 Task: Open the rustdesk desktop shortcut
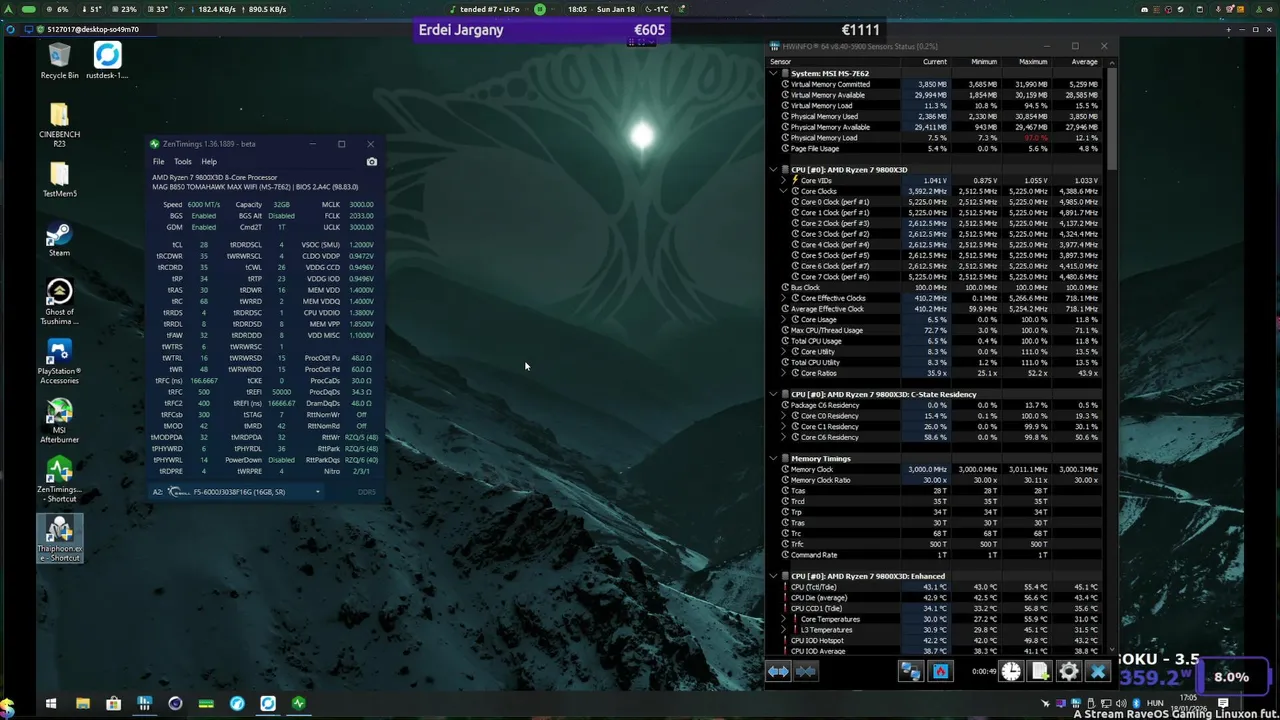click(x=107, y=61)
